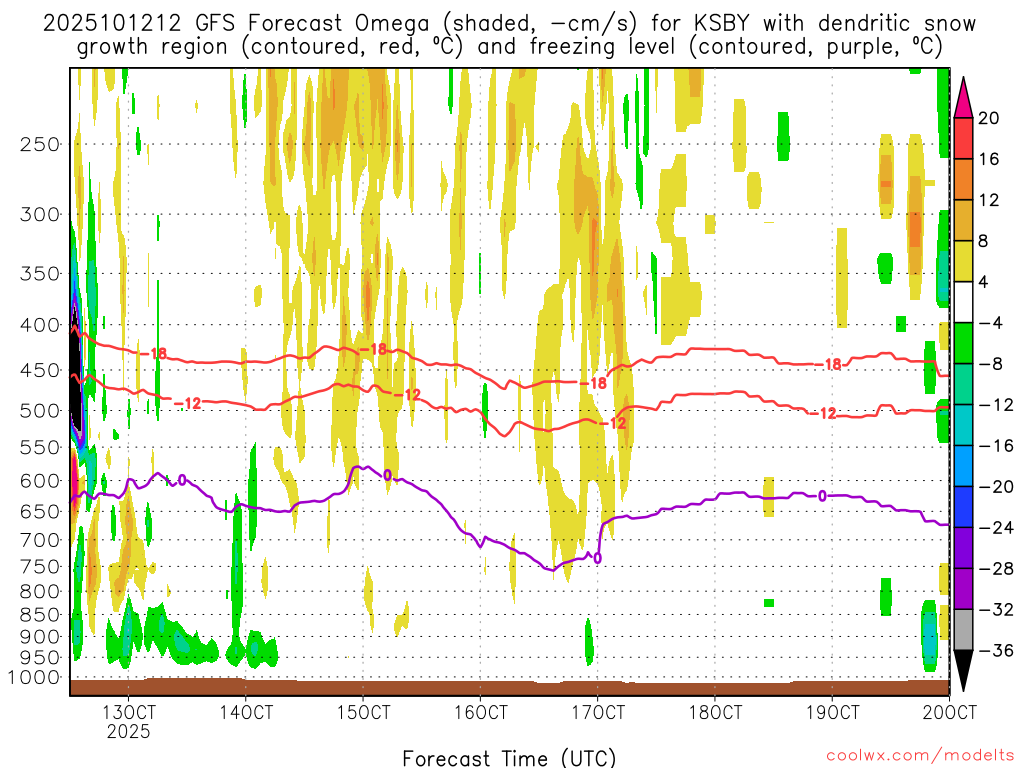
Task: Click the 250 pressure level label
Action: pyautogui.click(x=40, y=144)
